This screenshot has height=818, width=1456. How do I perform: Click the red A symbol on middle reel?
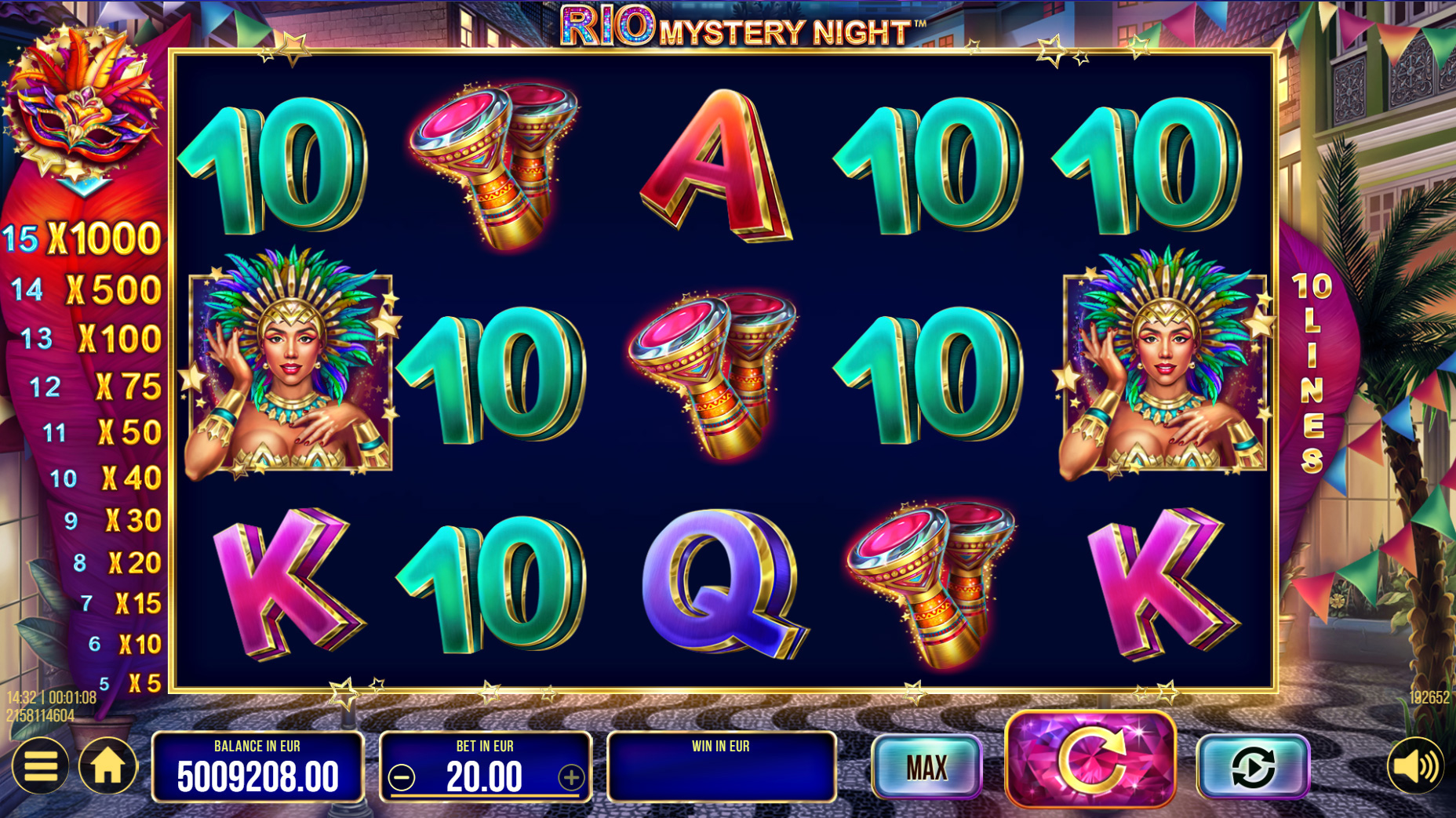click(716, 165)
